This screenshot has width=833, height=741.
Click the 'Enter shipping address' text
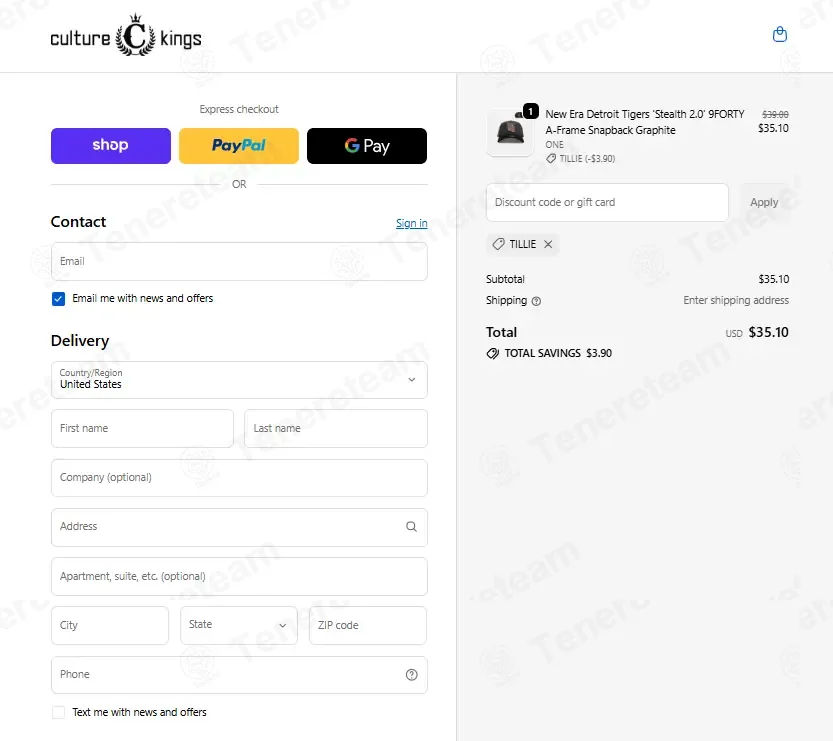pos(736,300)
